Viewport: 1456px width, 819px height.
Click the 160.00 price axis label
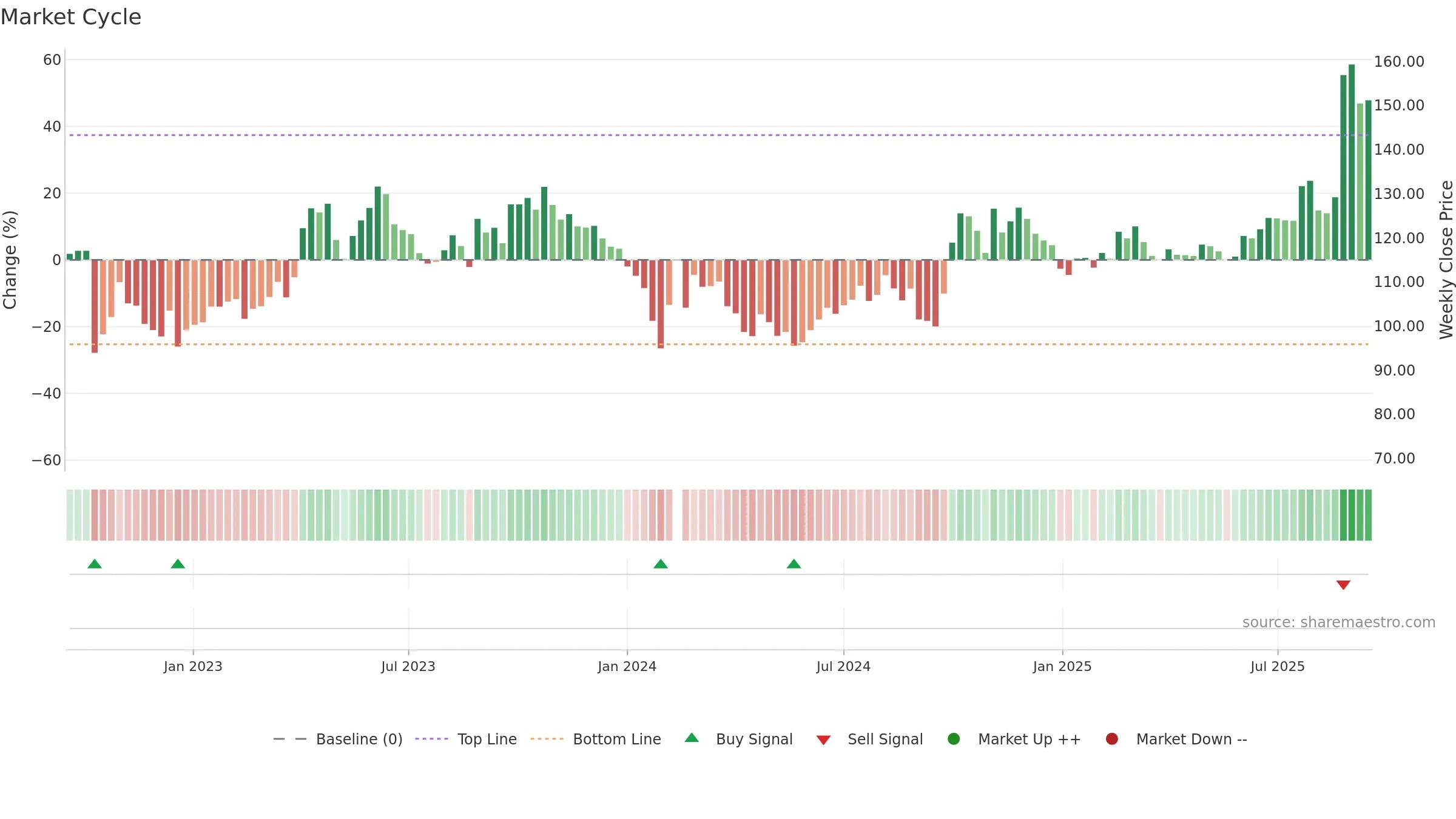click(1399, 61)
